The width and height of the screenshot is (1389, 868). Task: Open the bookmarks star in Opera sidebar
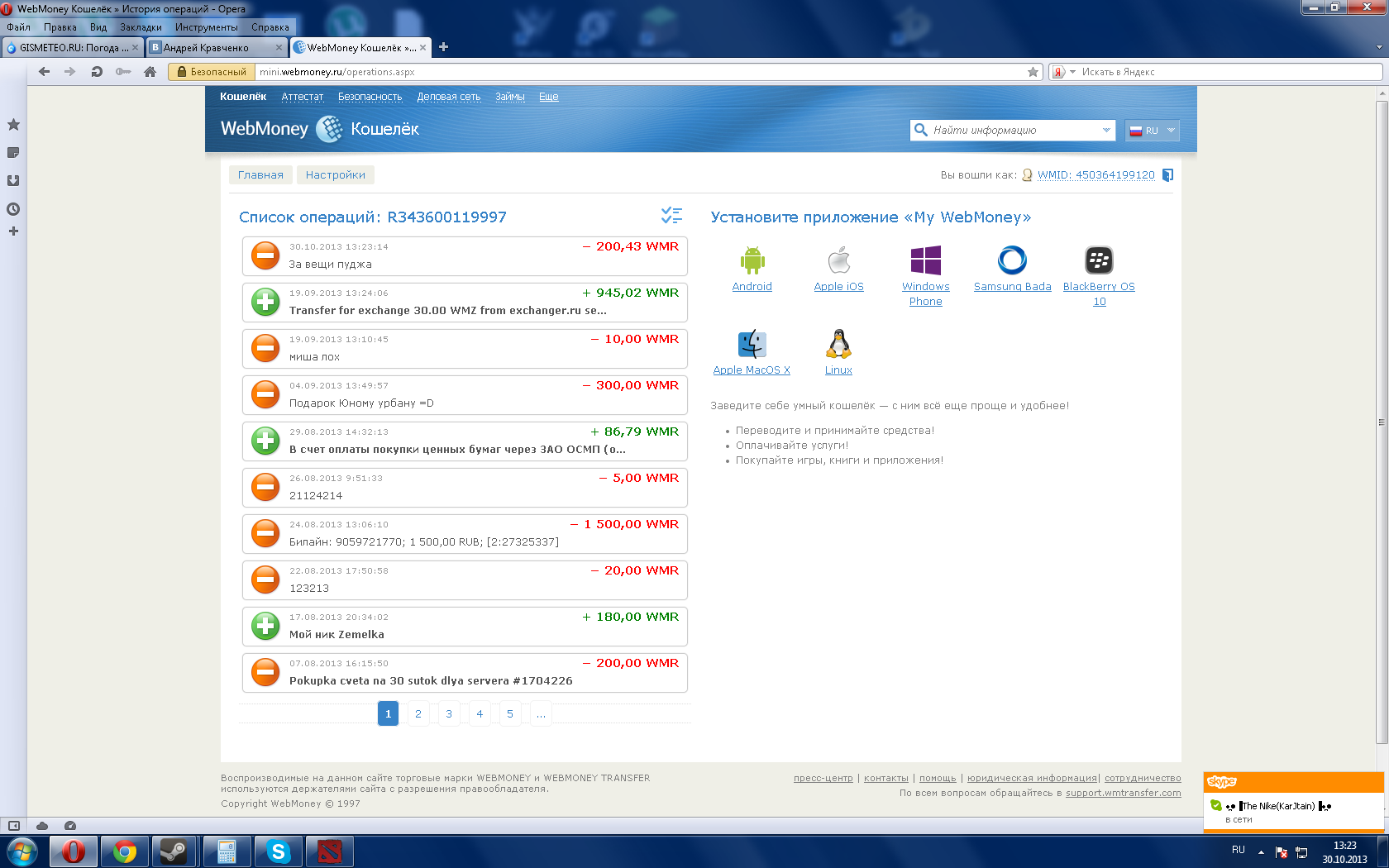pyautogui.click(x=13, y=125)
